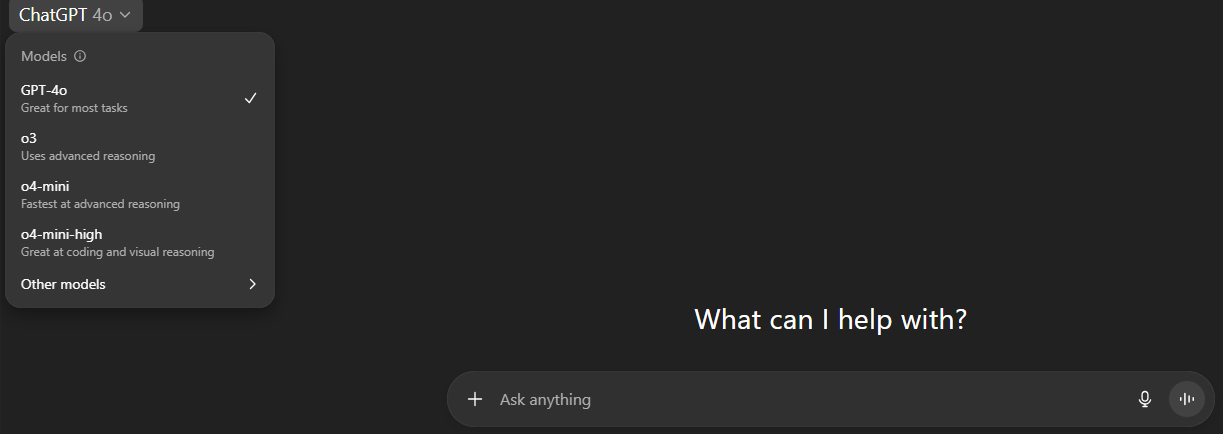This screenshot has height=434, width=1223.
Task: Click the info icon beside Models heading
Action: click(80, 57)
